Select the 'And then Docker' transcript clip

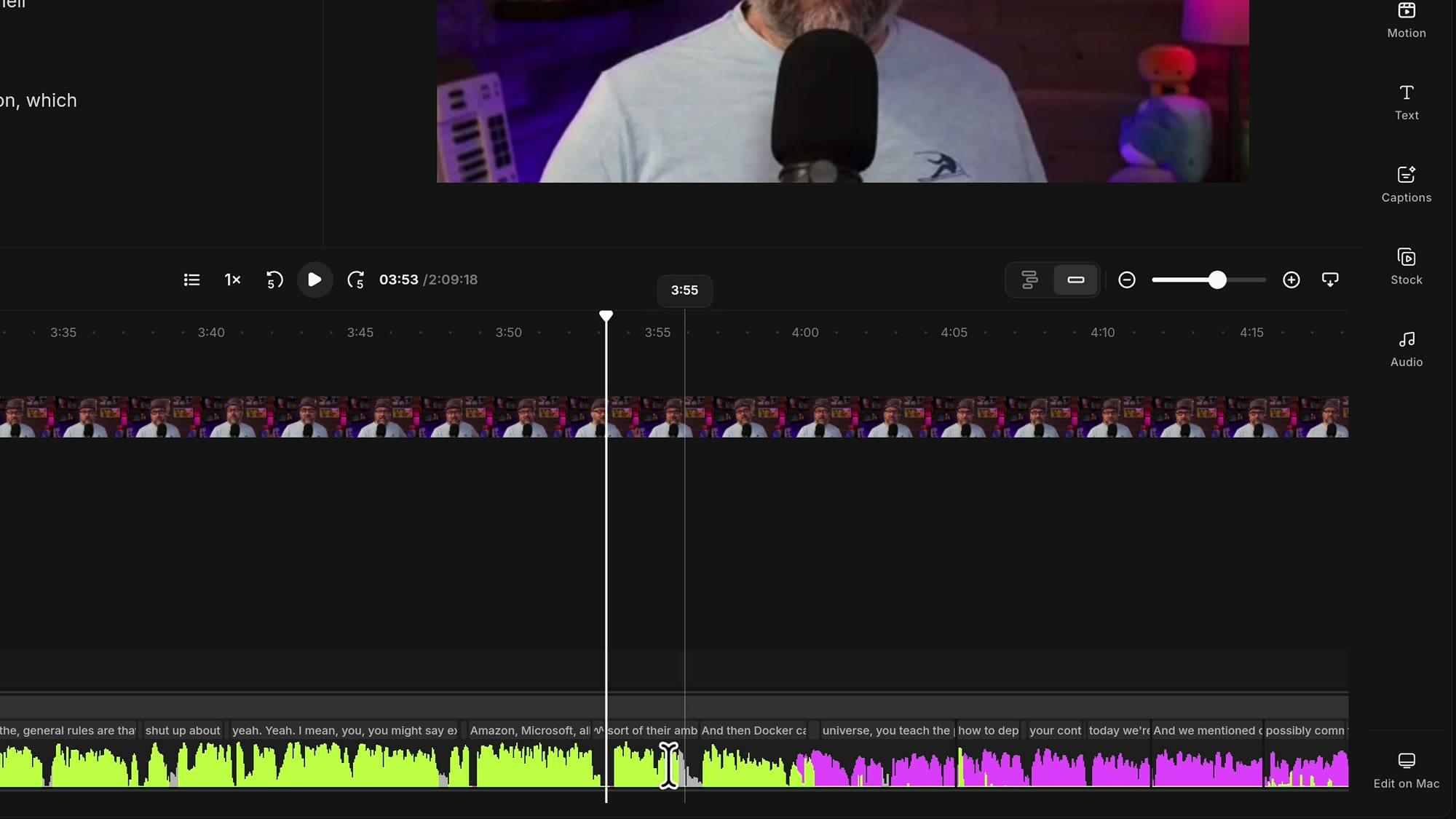(753, 730)
